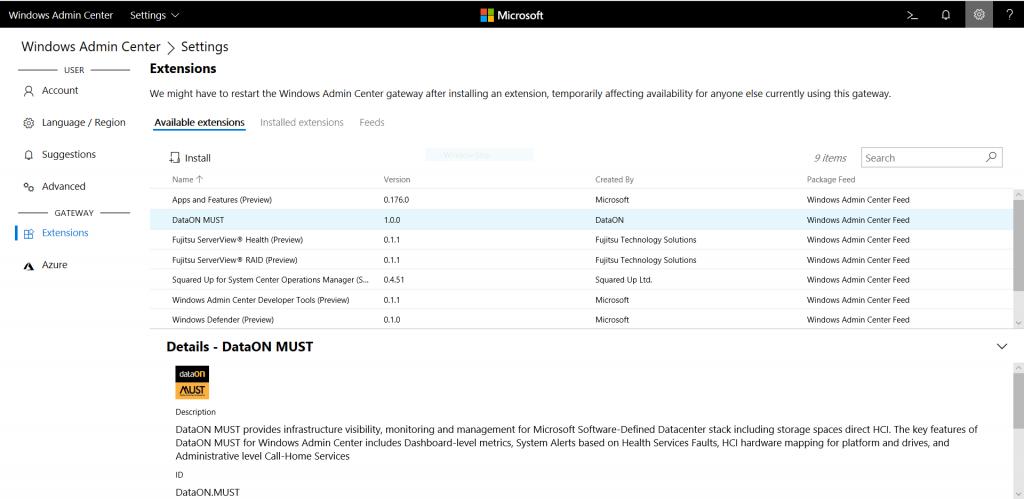Screen dimensions: 1024x499
Task: Click extensions list scroll up arrow
Action: pos(1018,195)
